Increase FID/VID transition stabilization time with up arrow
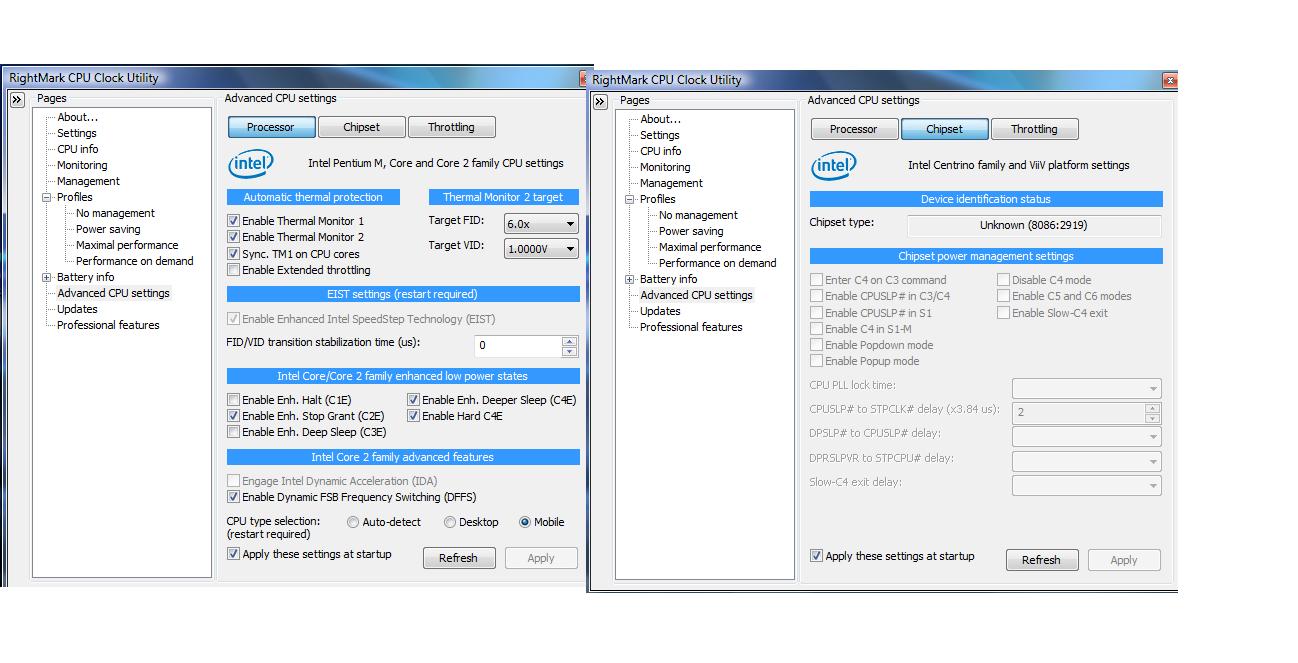The height and width of the screenshot is (663, 1298). (570, 341)
